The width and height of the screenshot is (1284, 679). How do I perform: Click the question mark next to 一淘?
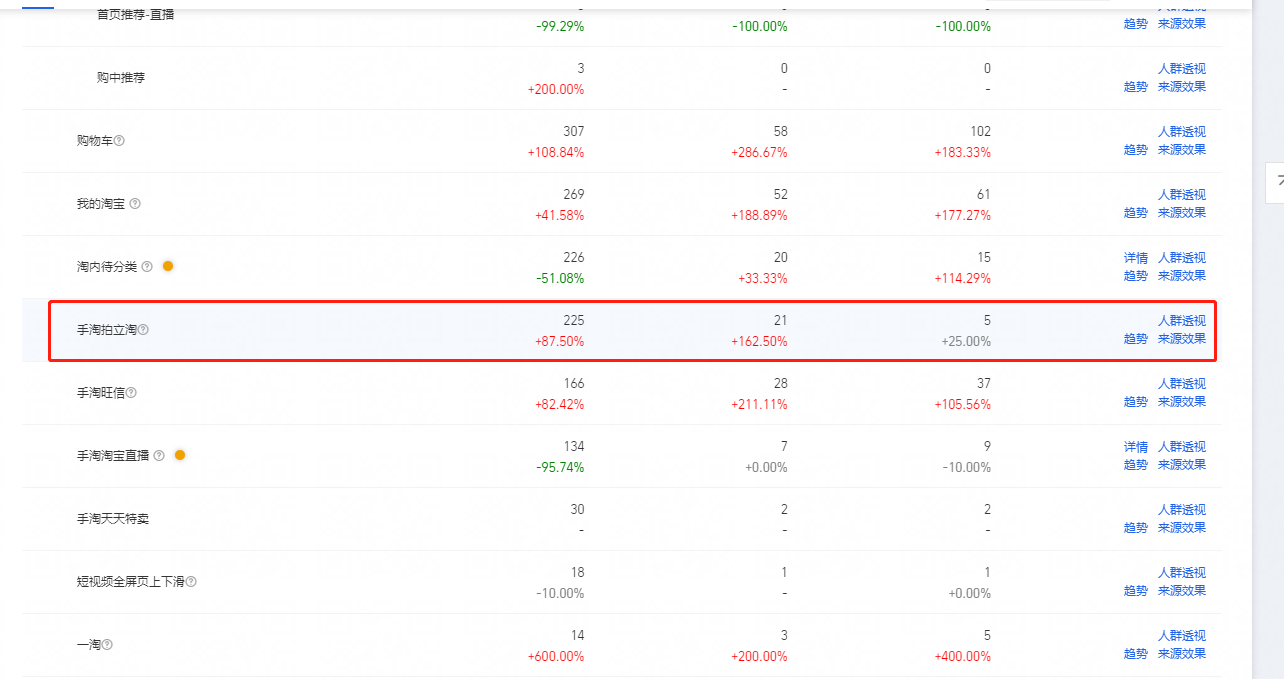click(107, 645)
